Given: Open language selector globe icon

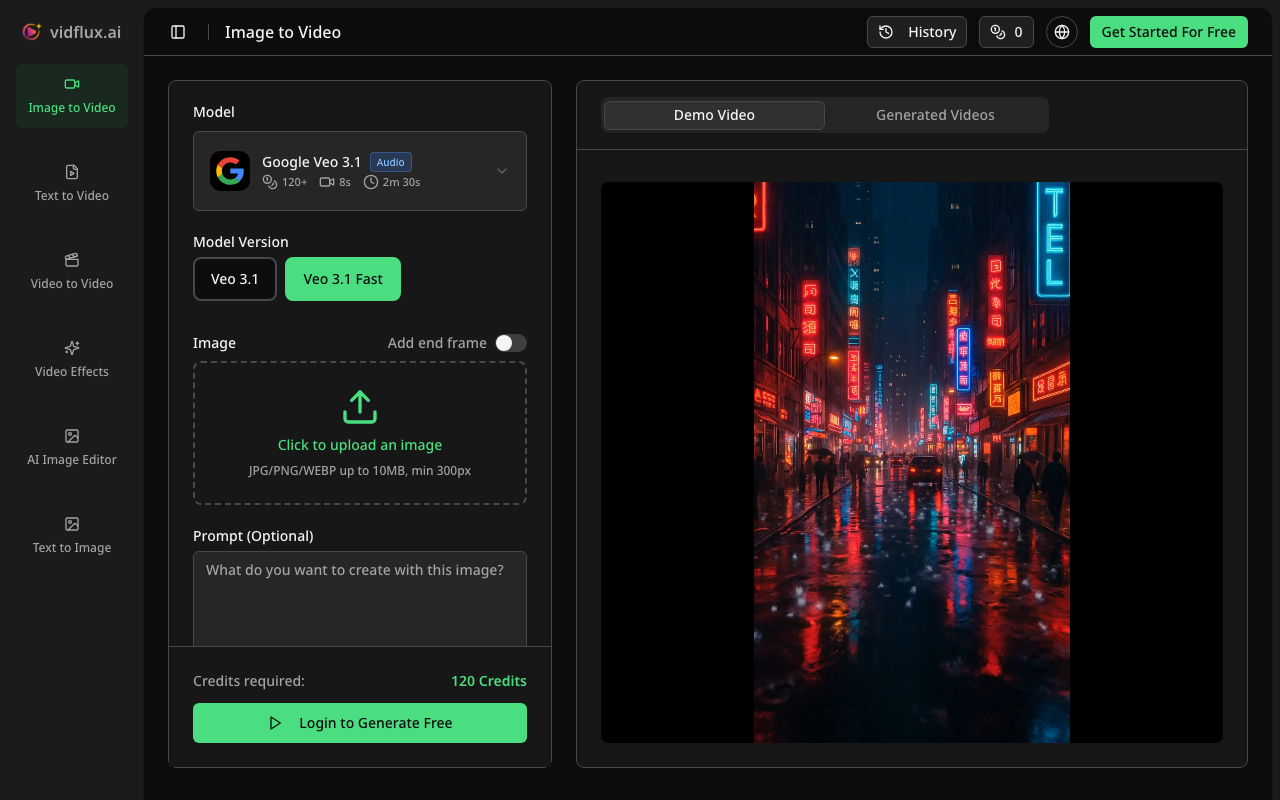Looking at the screenshot, I should tap(1062, 32).
